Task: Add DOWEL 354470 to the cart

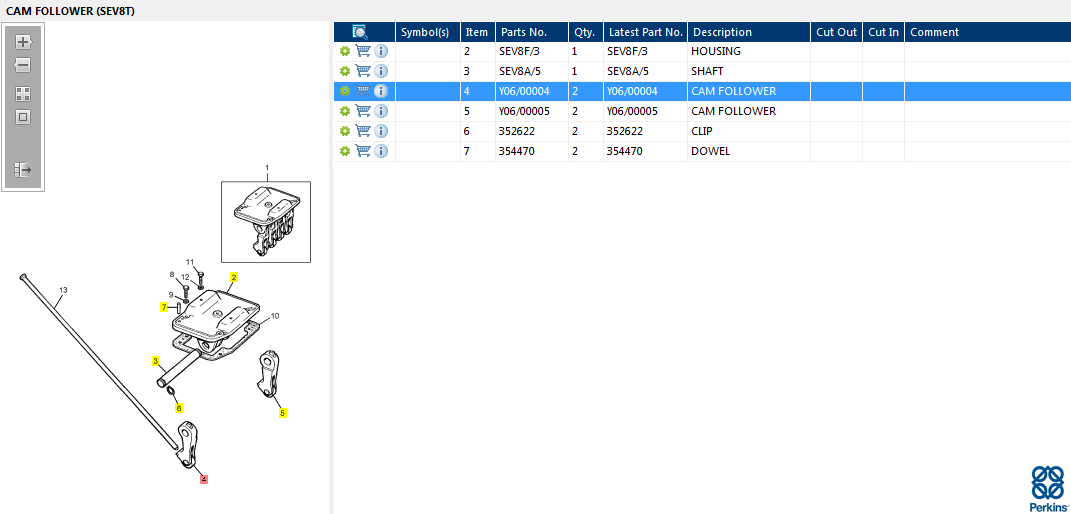Action: coord(363,151)
